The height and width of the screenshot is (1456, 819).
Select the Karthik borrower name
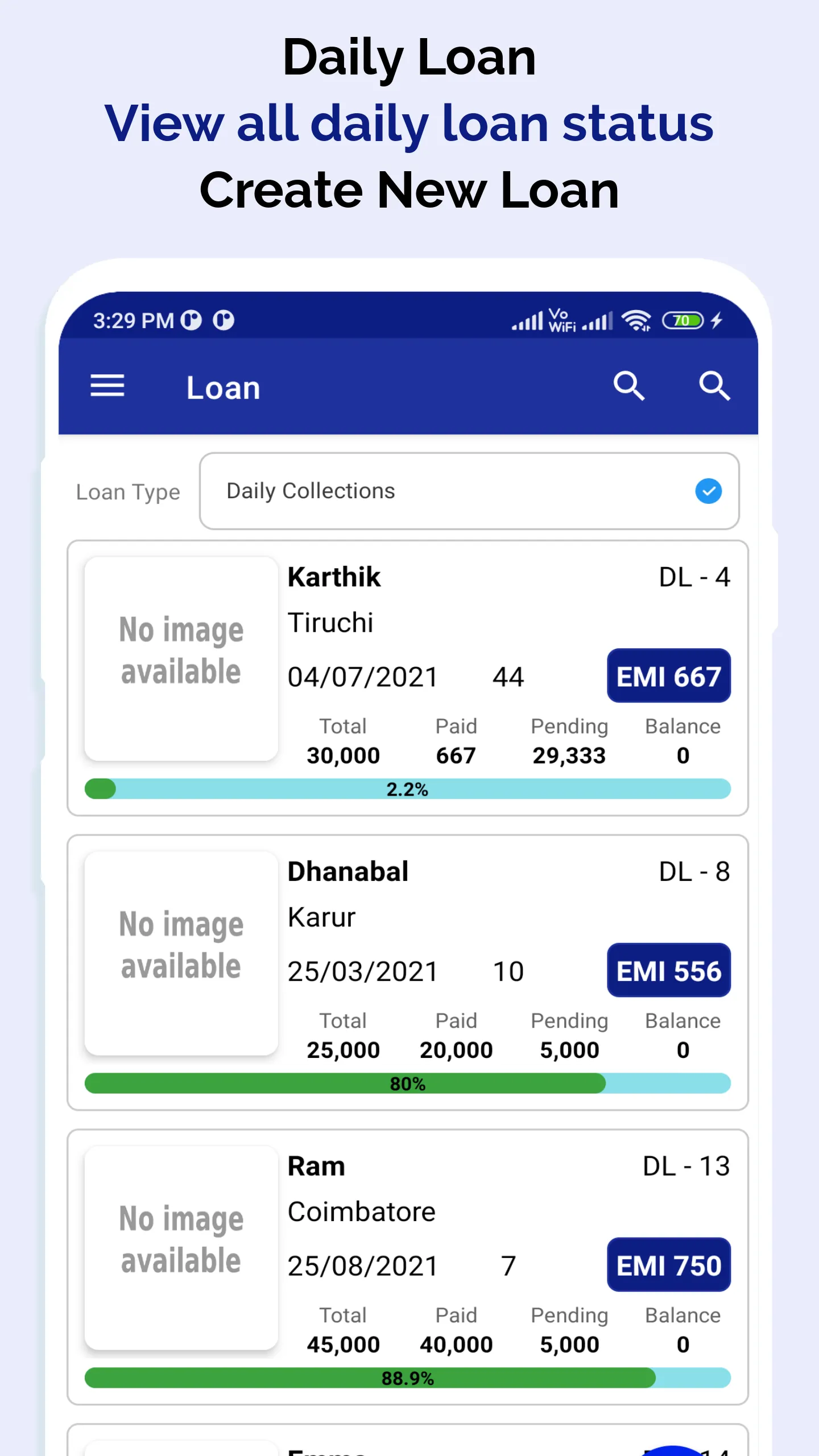(334, 577)
